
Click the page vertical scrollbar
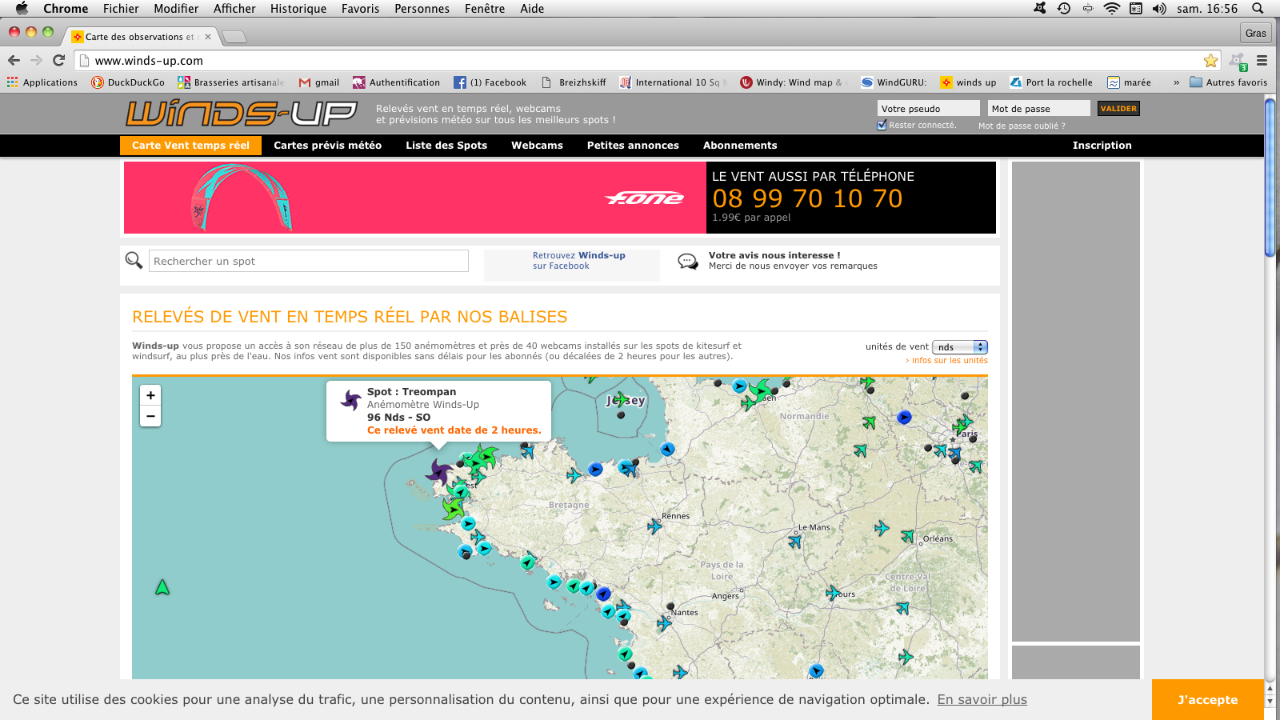1270,177
